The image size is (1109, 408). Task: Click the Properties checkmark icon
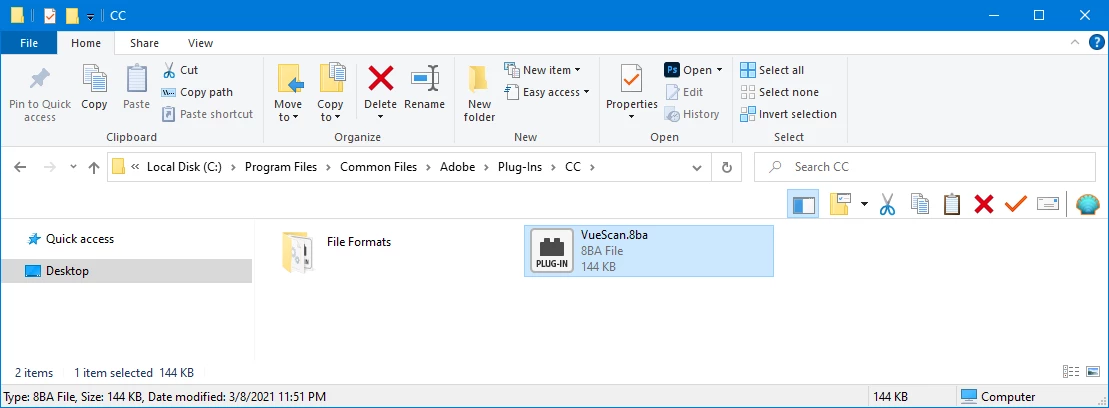point(632,79)
